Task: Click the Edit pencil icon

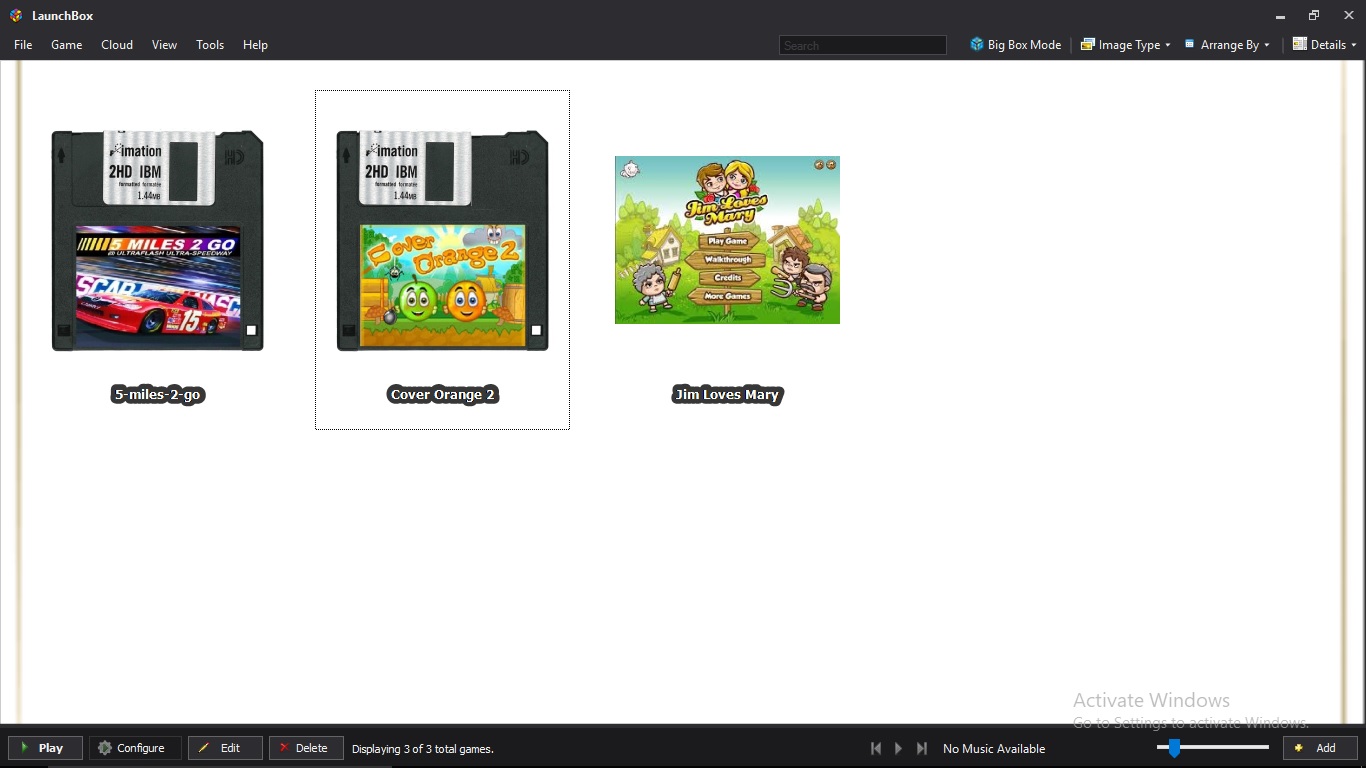Action: click(204, 748)
